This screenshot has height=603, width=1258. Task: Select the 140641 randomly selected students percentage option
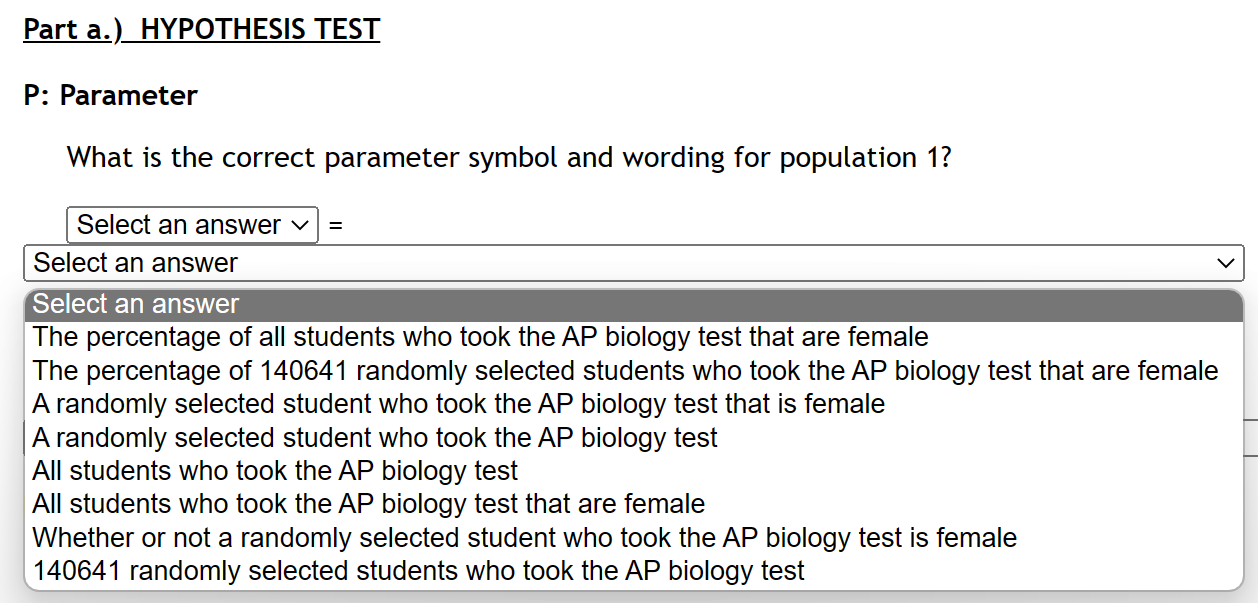[622, 370]
